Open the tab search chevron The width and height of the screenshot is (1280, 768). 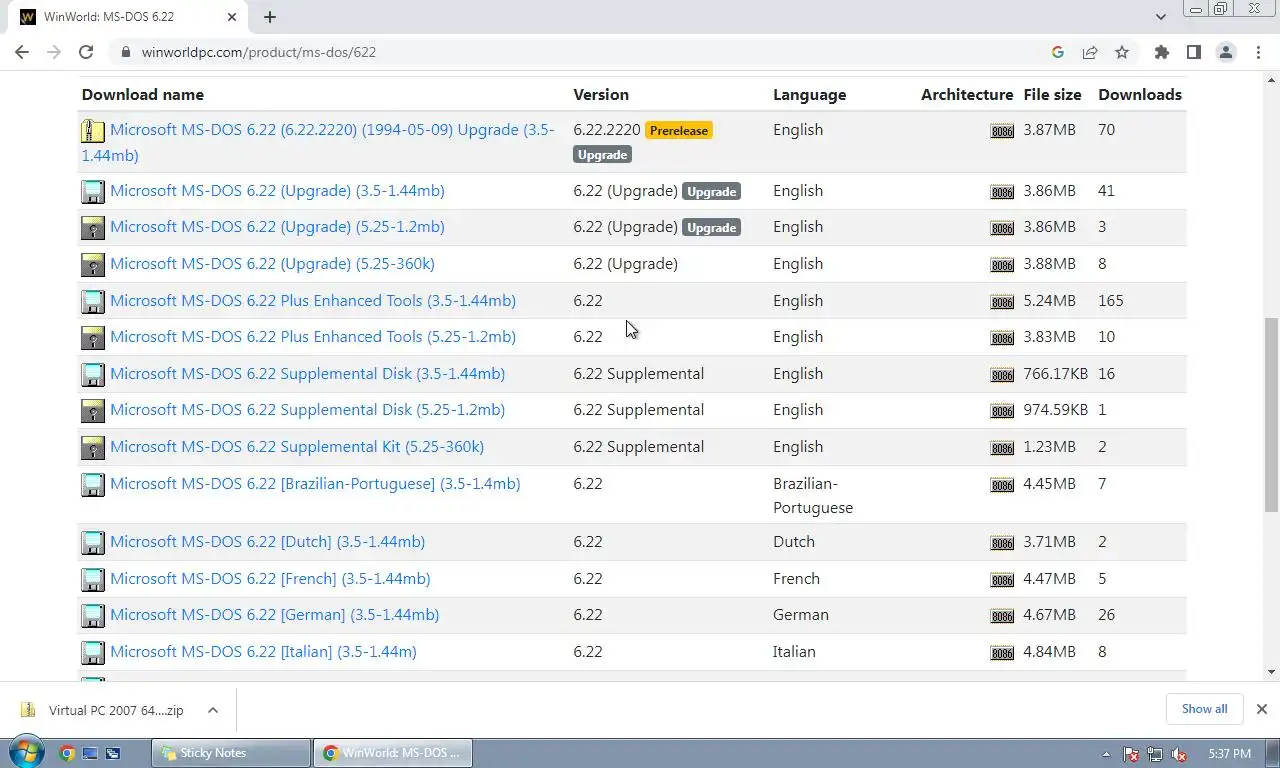click(1160, 17)
